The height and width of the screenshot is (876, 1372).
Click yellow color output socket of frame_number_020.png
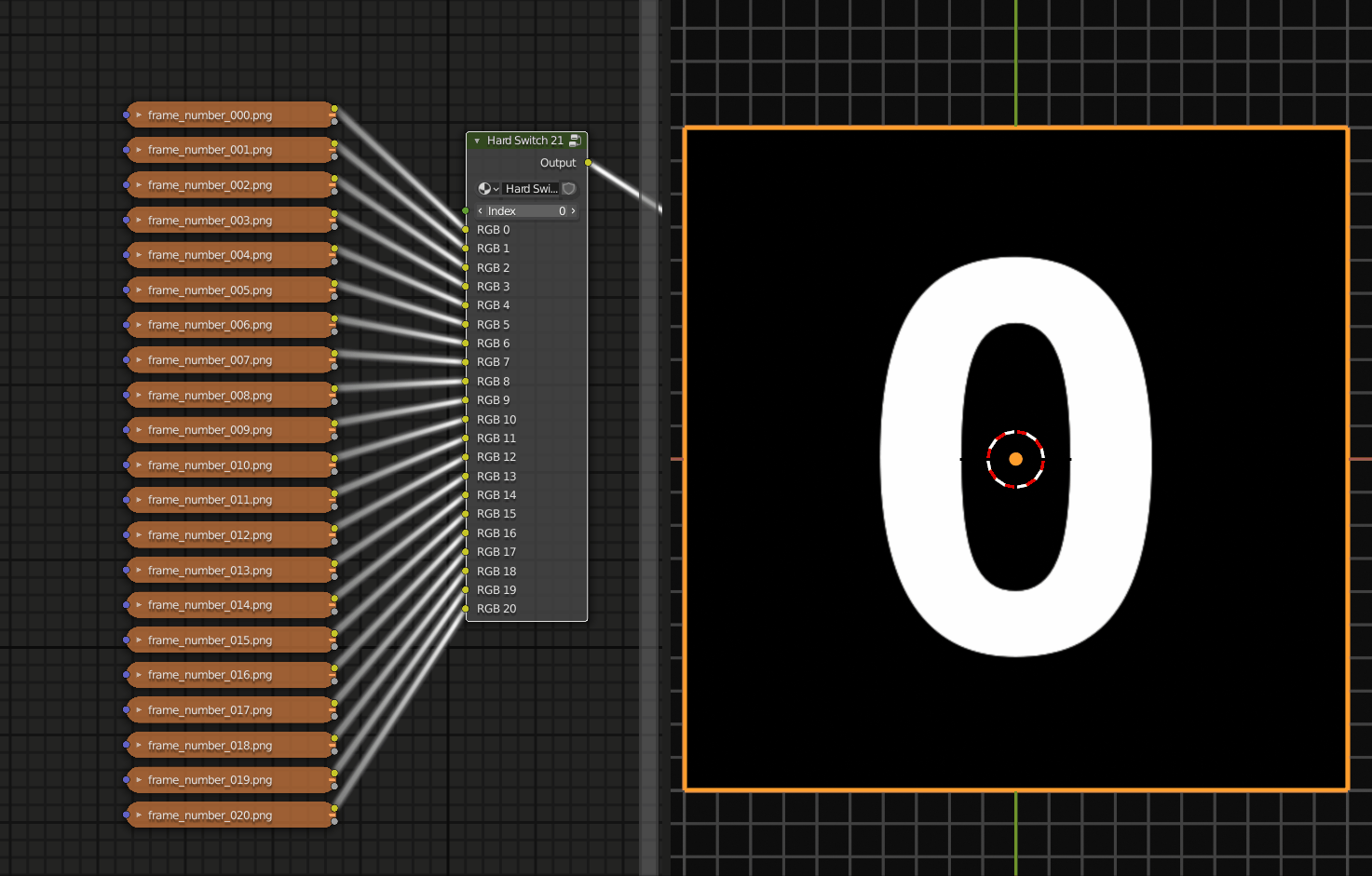(334, 808)
